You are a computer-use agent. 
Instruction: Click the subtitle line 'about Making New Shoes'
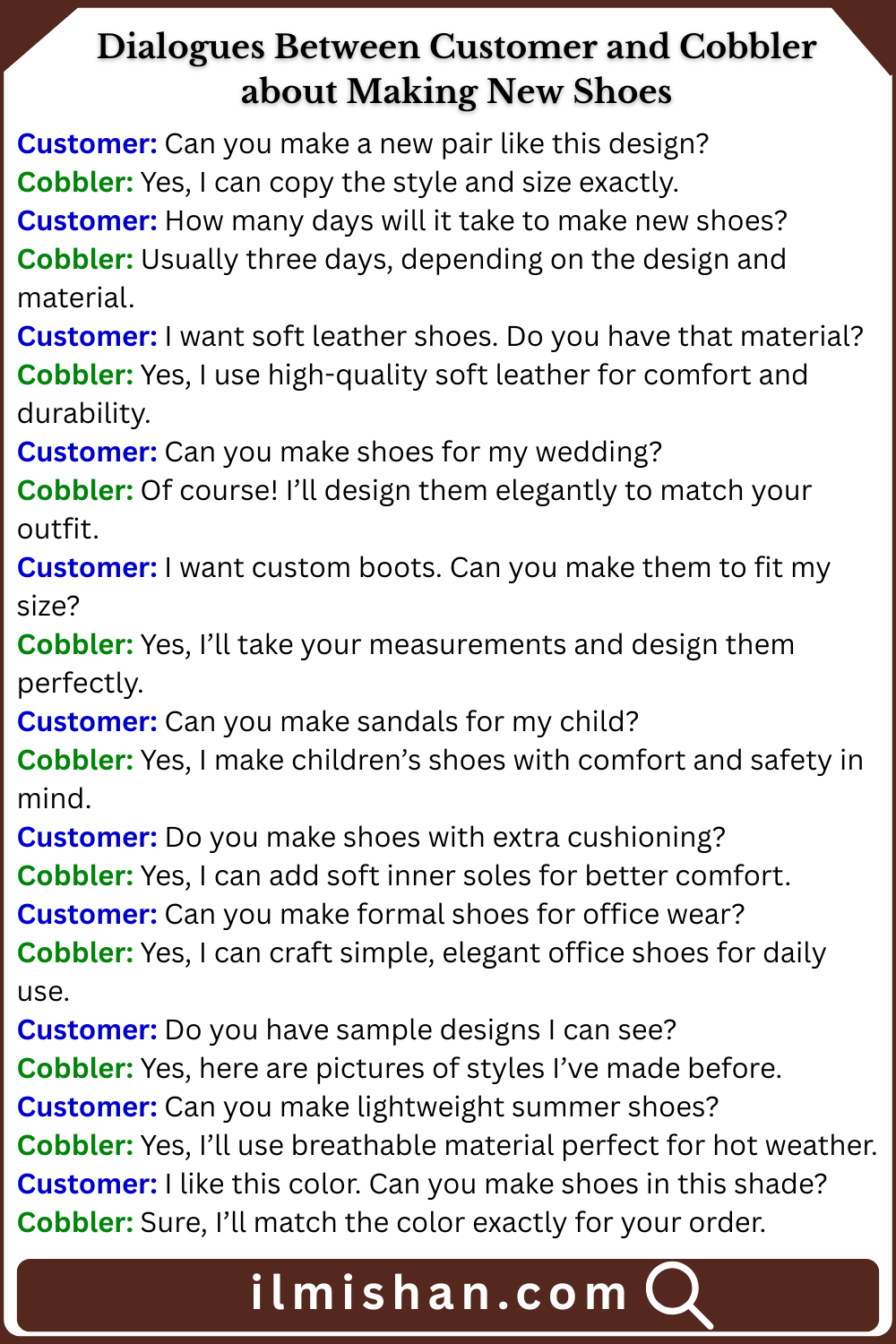pos(456,91)
